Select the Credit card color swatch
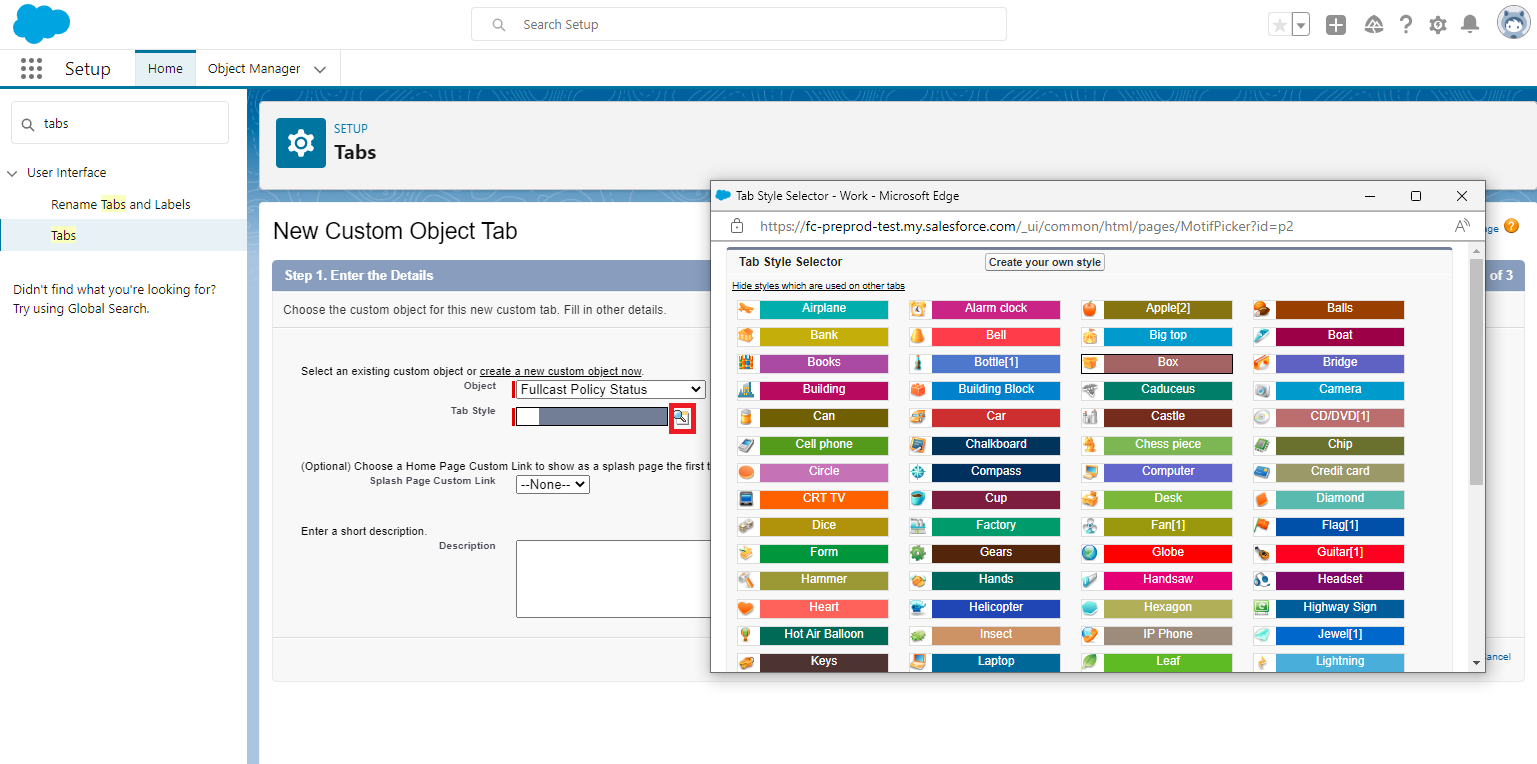Viewport: 1537px width, 764px height. (1340, 472)
